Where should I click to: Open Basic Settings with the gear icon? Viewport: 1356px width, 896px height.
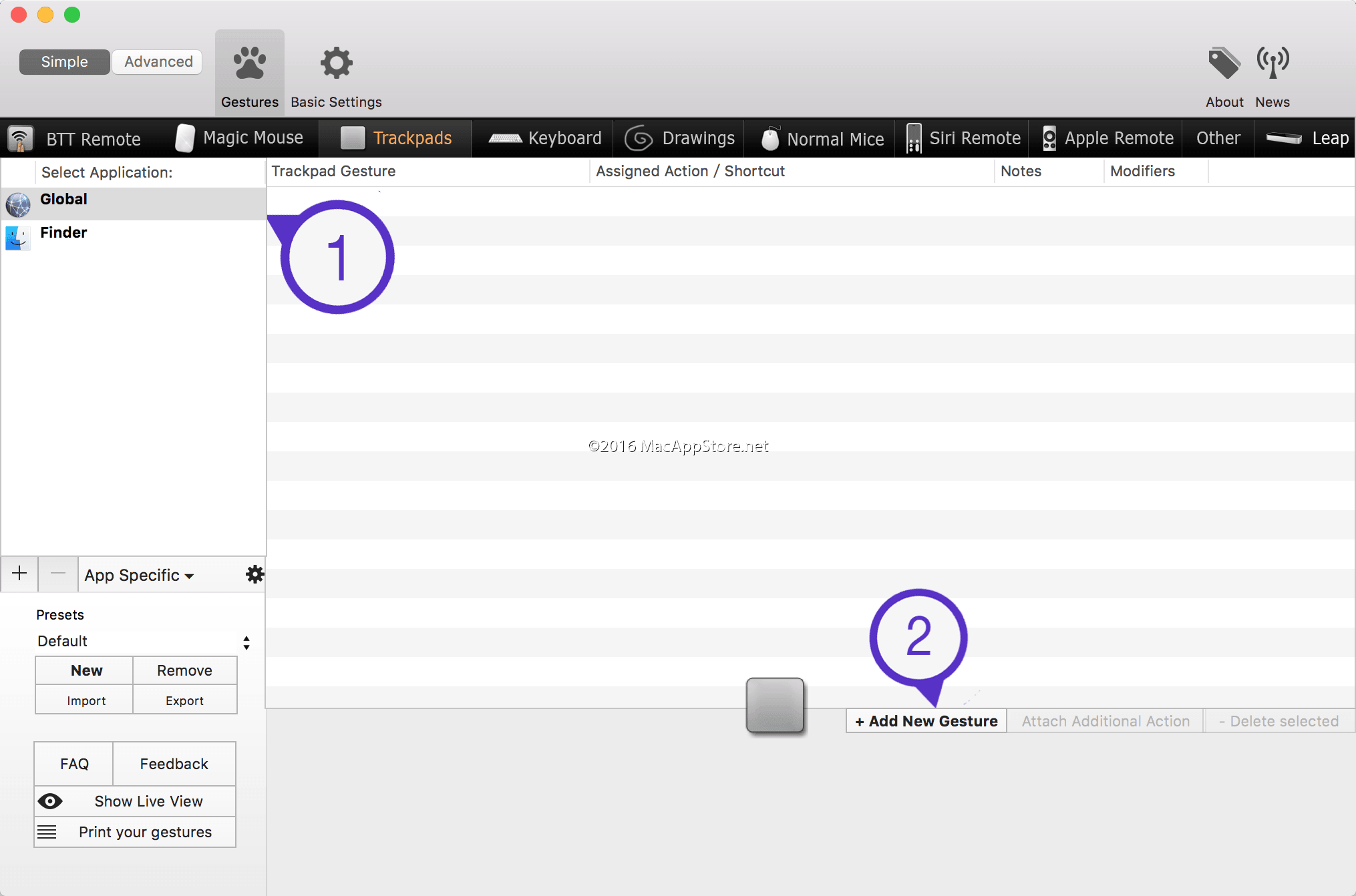[x=336, y=62]
